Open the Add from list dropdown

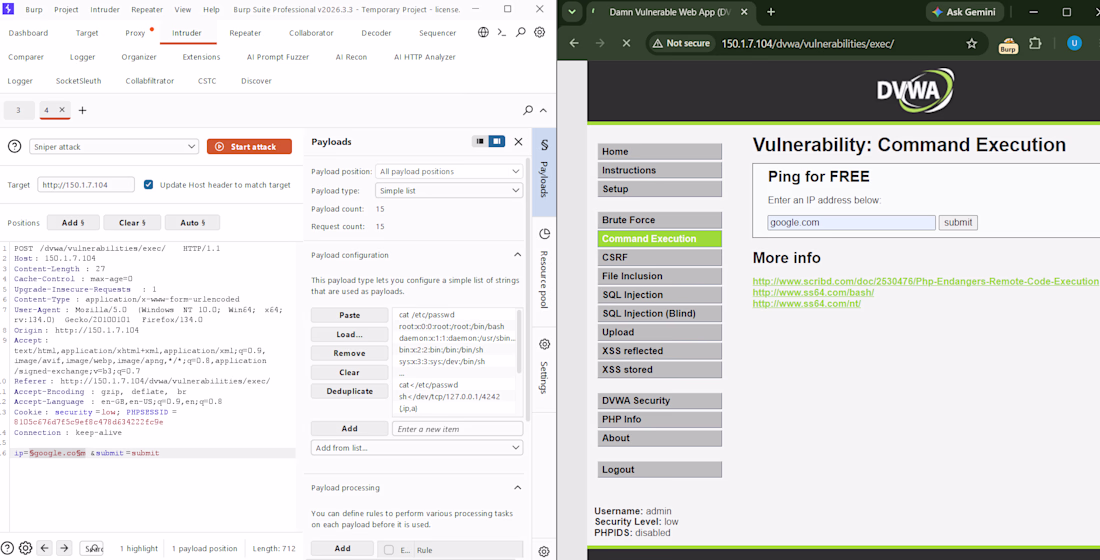click(x=417, y=448)
